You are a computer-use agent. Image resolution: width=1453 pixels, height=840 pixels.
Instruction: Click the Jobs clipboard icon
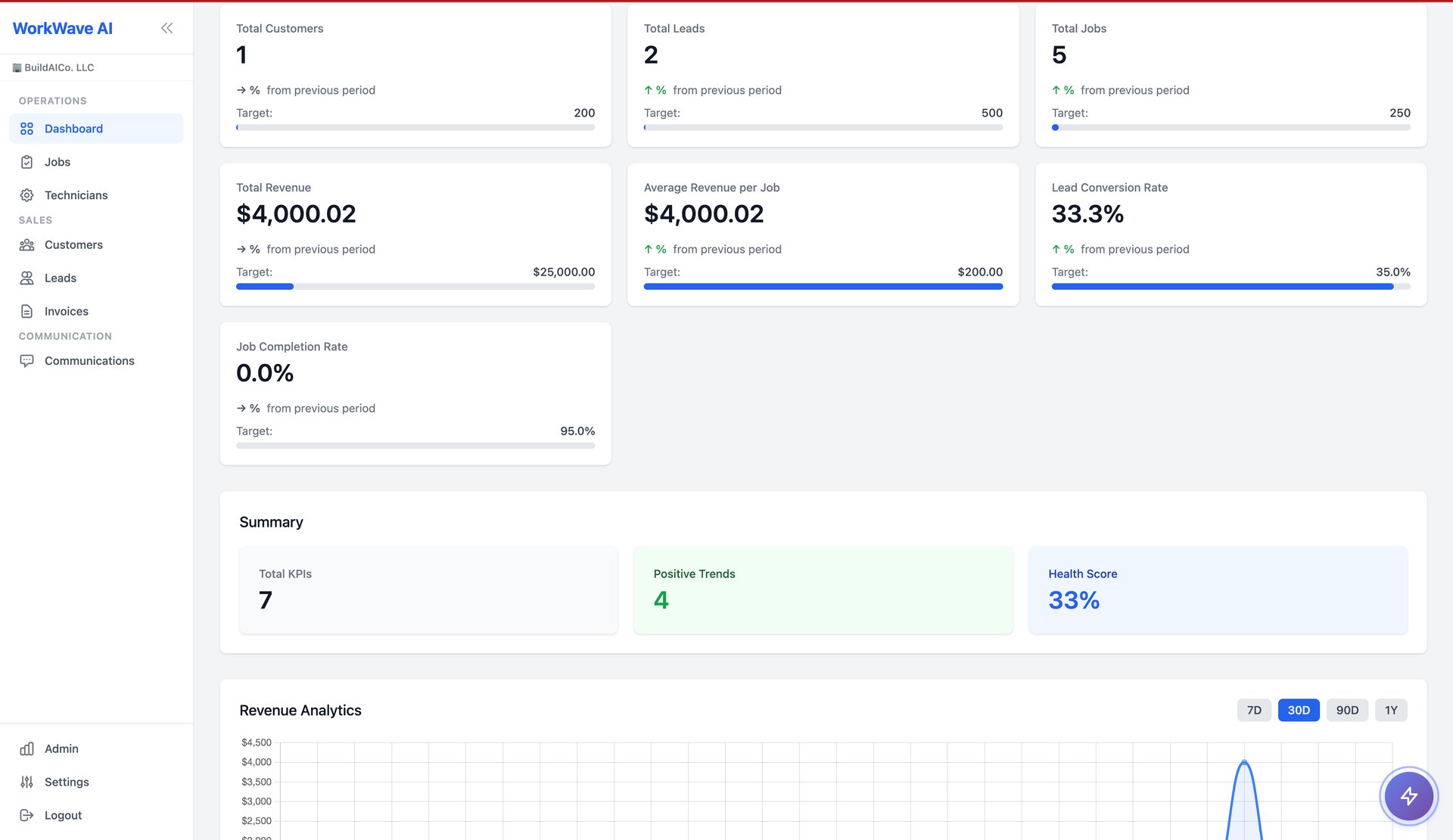pos(26,162)
